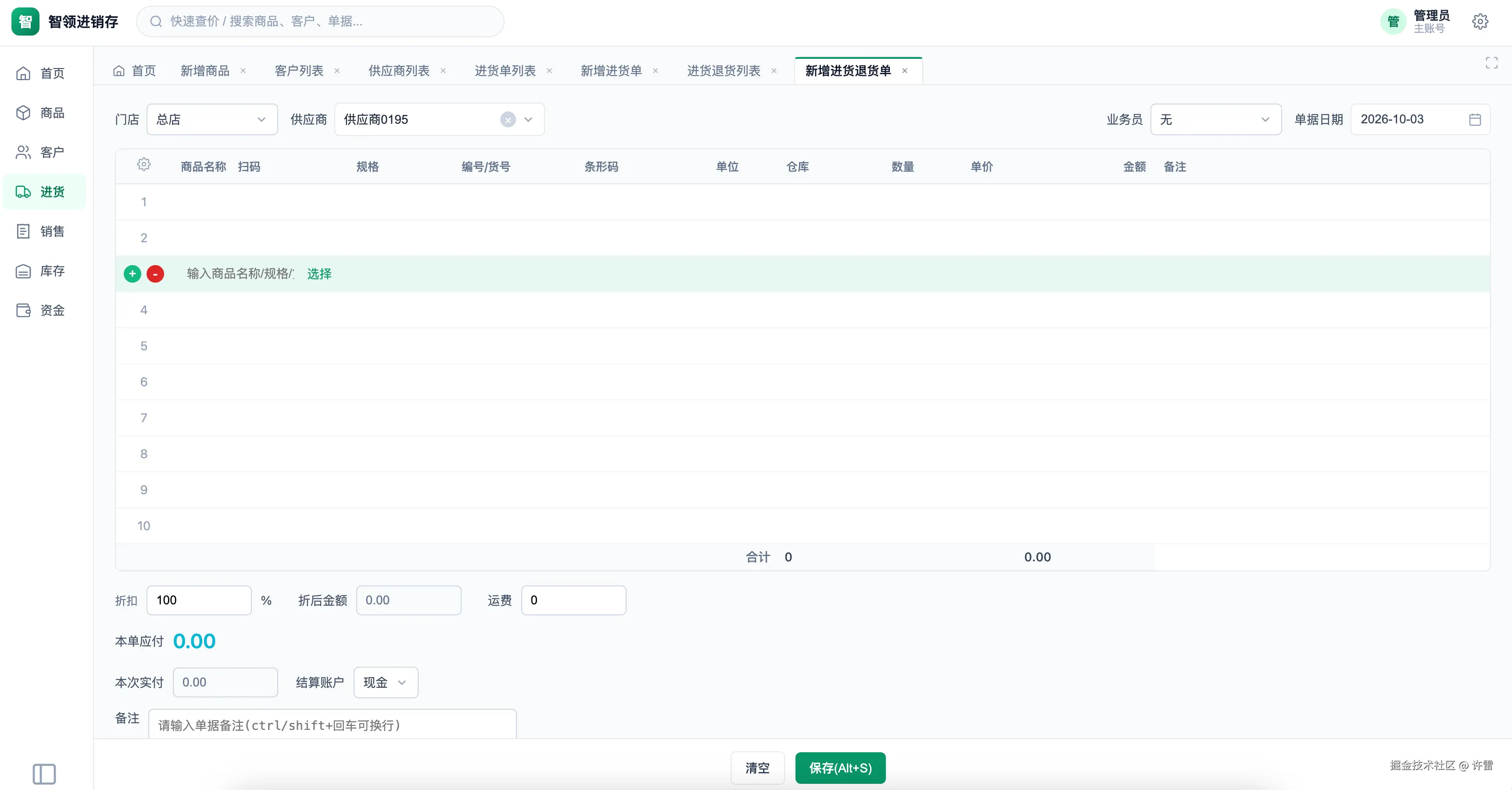Expand the 供应商 dropdown arrow

point(528,120)
